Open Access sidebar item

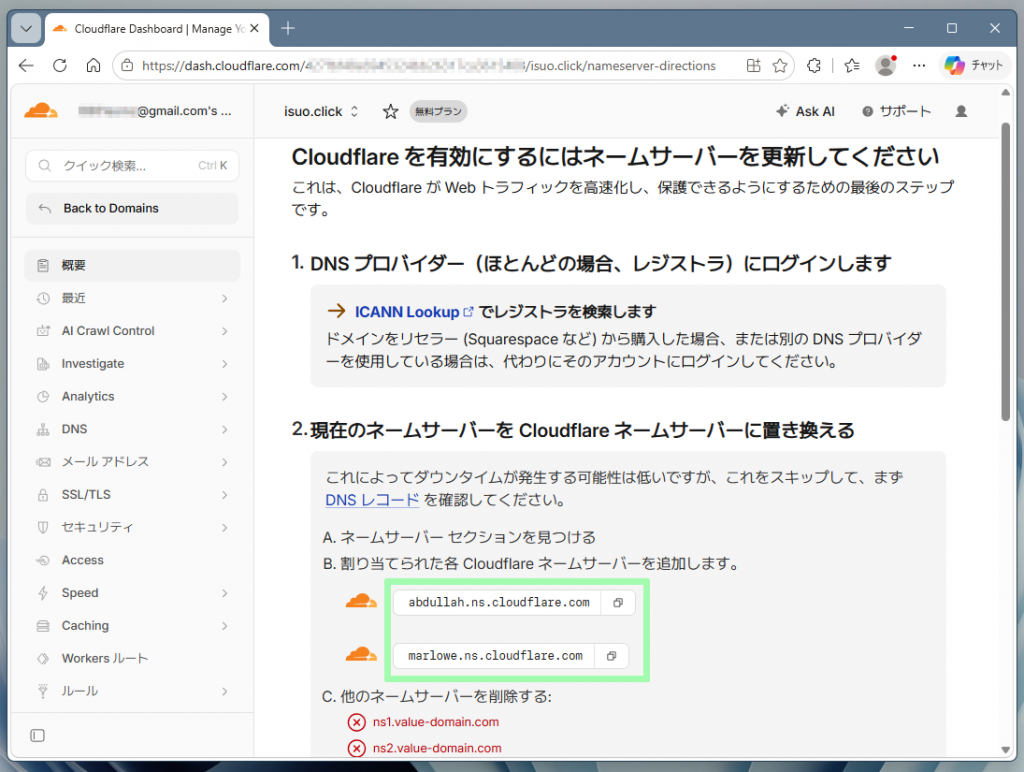[132, 560]
